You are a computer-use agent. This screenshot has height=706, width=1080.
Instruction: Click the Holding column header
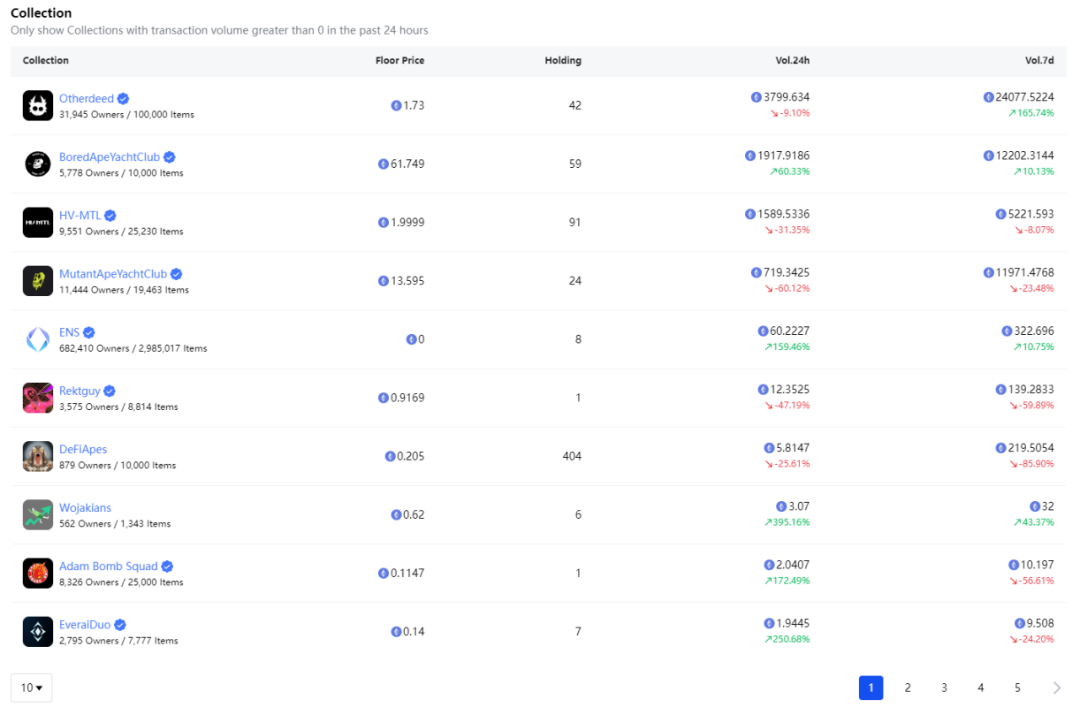pyautogui.click(x=562, y=61)
